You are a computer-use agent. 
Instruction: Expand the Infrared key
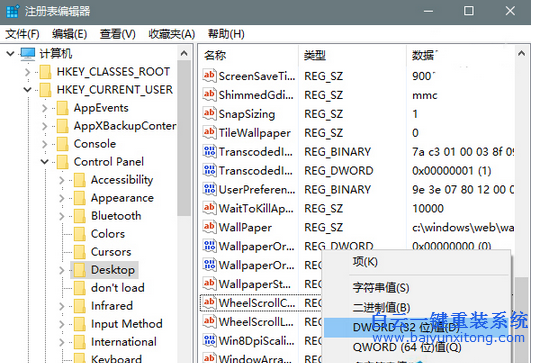pyautogui.click(x=62, y=306)
